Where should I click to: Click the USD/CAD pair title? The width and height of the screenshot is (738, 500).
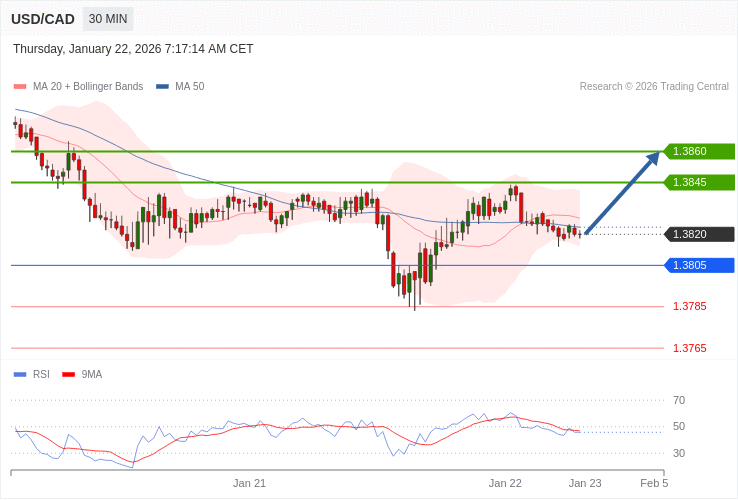(x=43, y=19)
